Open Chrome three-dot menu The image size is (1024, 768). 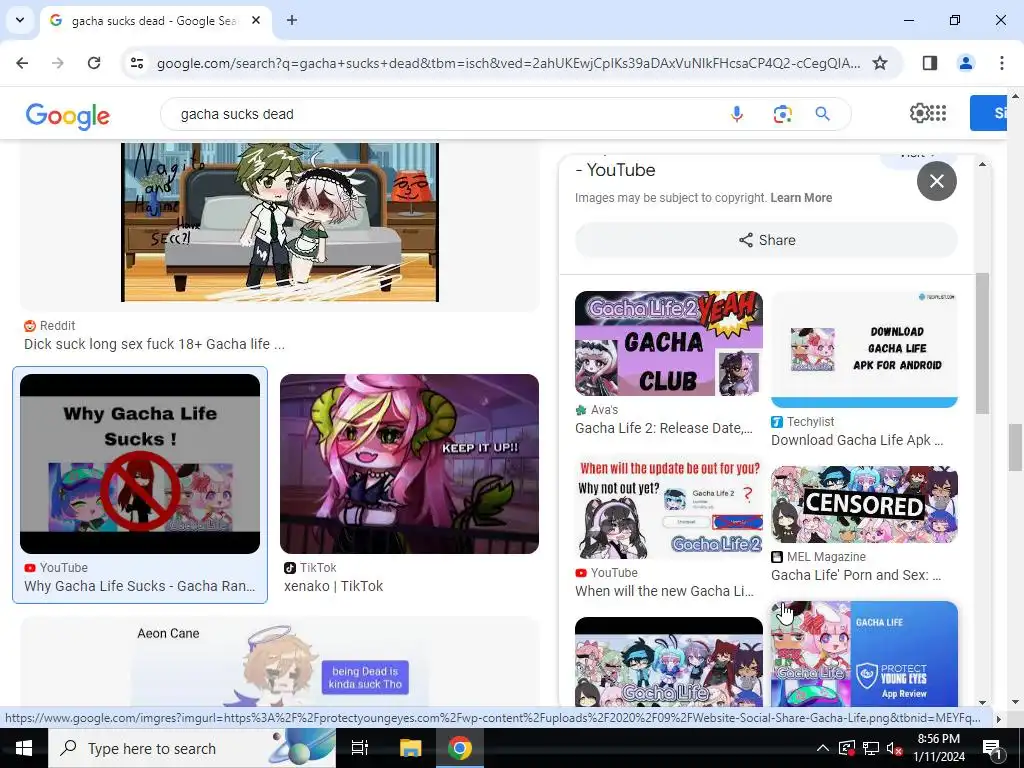coord(1001,63)
